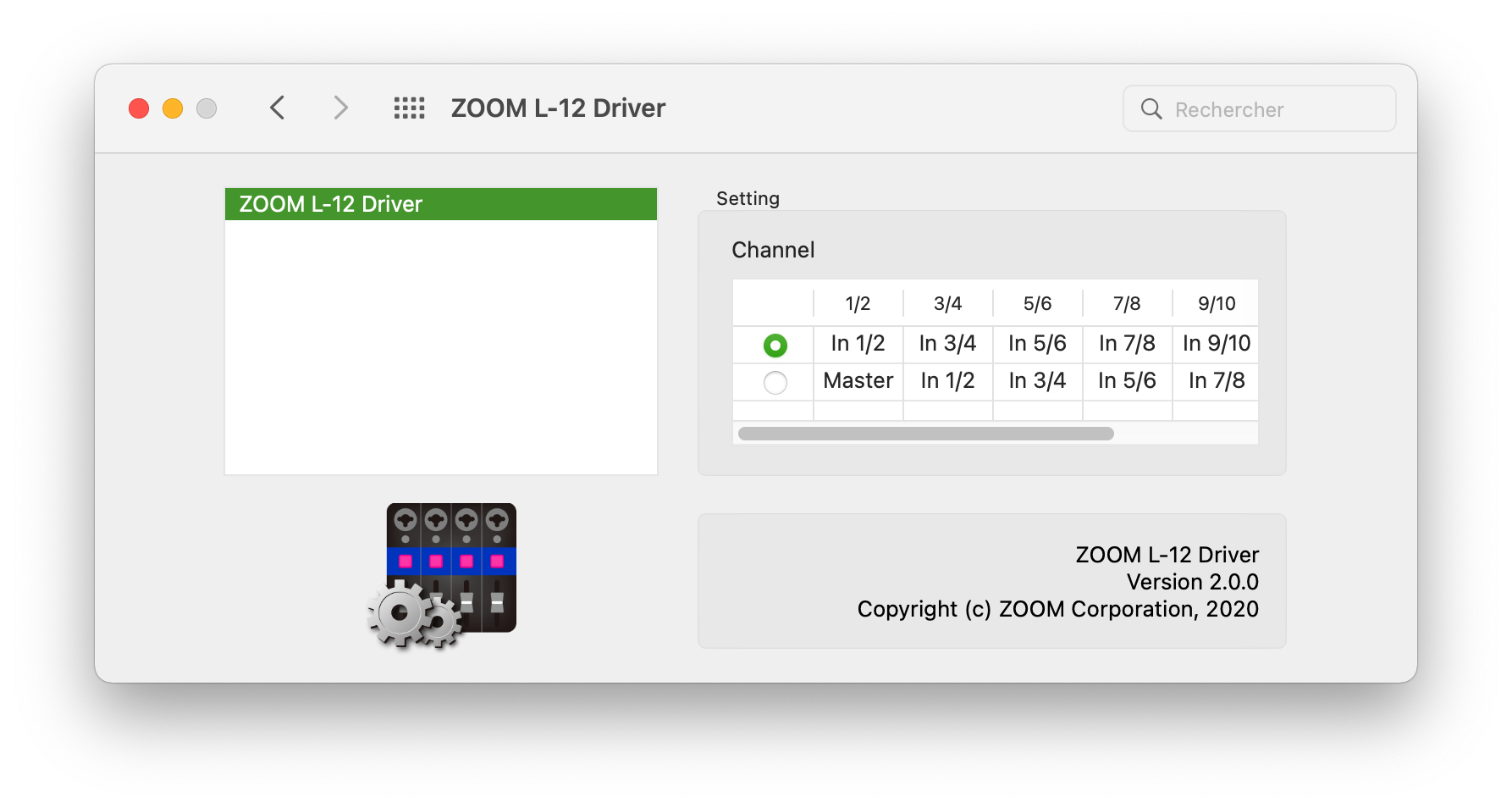This screenshot has height=808, width=1512.
Task: Click the Master cell
Action: click(858, 380)
